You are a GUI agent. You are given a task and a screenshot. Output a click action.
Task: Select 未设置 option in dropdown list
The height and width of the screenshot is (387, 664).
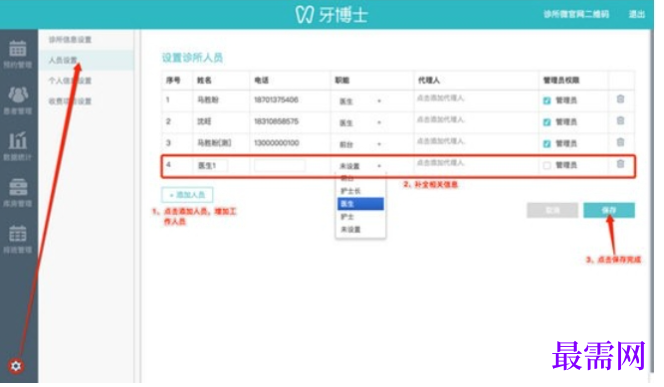click(x=360, y=229)
